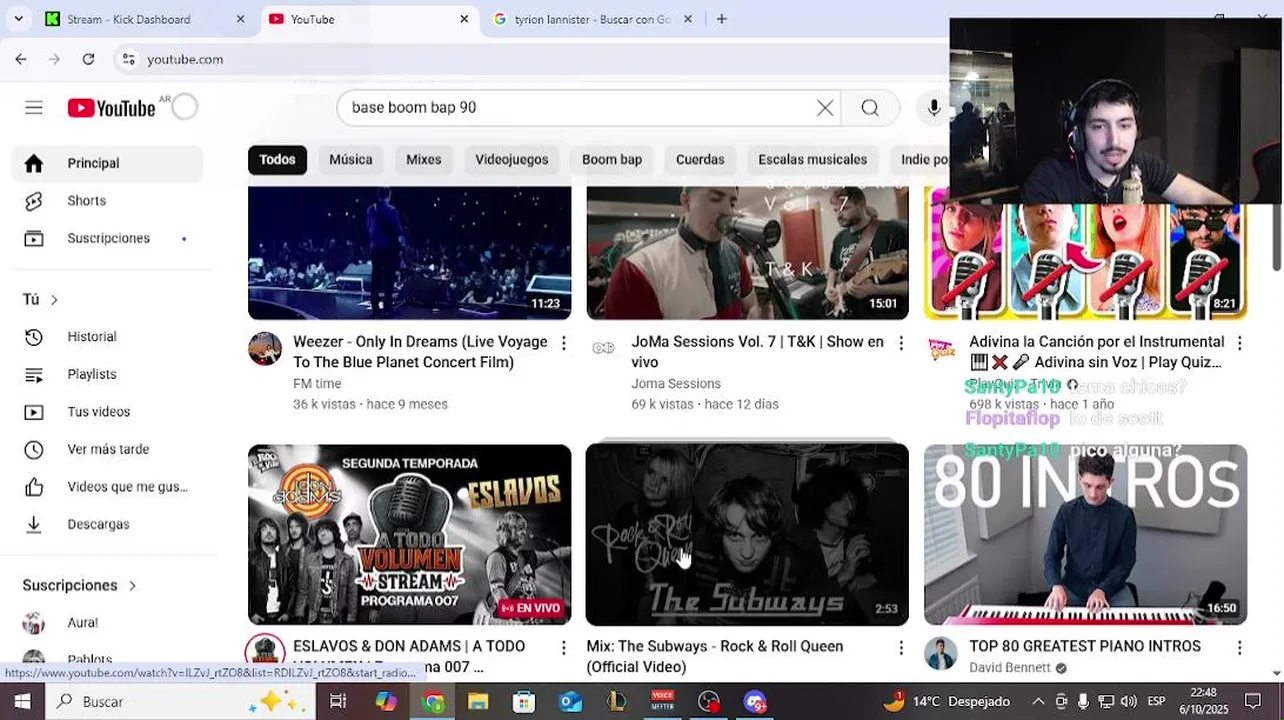Open the Outlook taskbar icon
Image resolution: width=1284 pixels, height=720 pixels.
click(570, 701)
